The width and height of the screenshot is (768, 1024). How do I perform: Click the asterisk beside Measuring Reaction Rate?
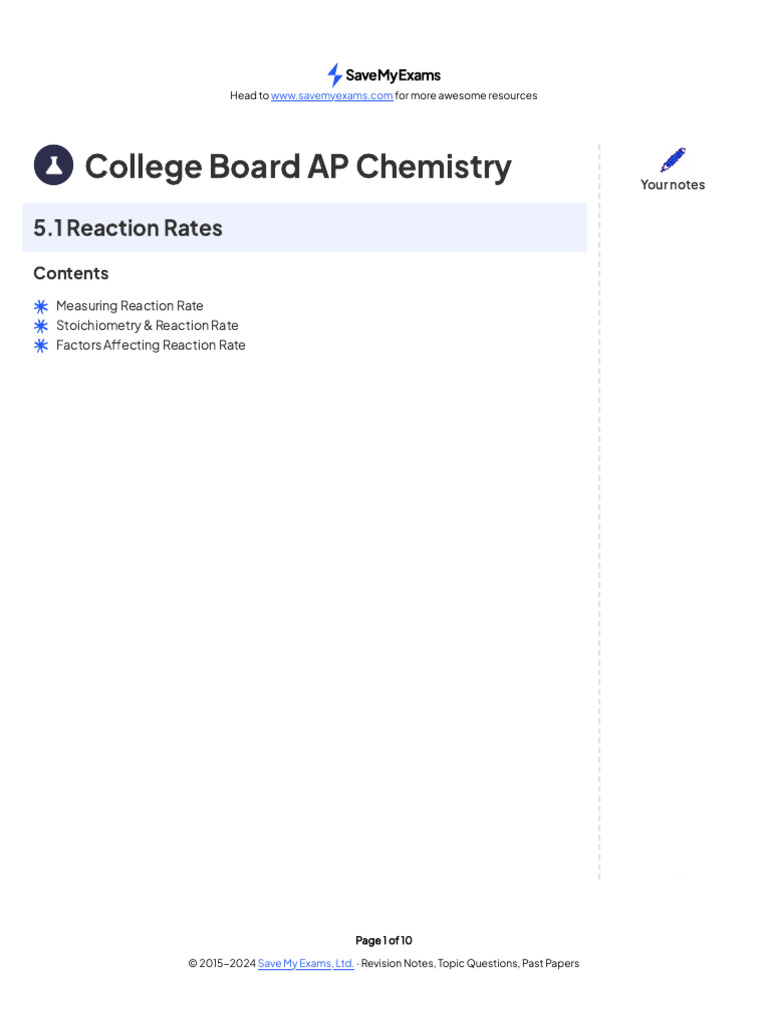(x=41, y=306)
